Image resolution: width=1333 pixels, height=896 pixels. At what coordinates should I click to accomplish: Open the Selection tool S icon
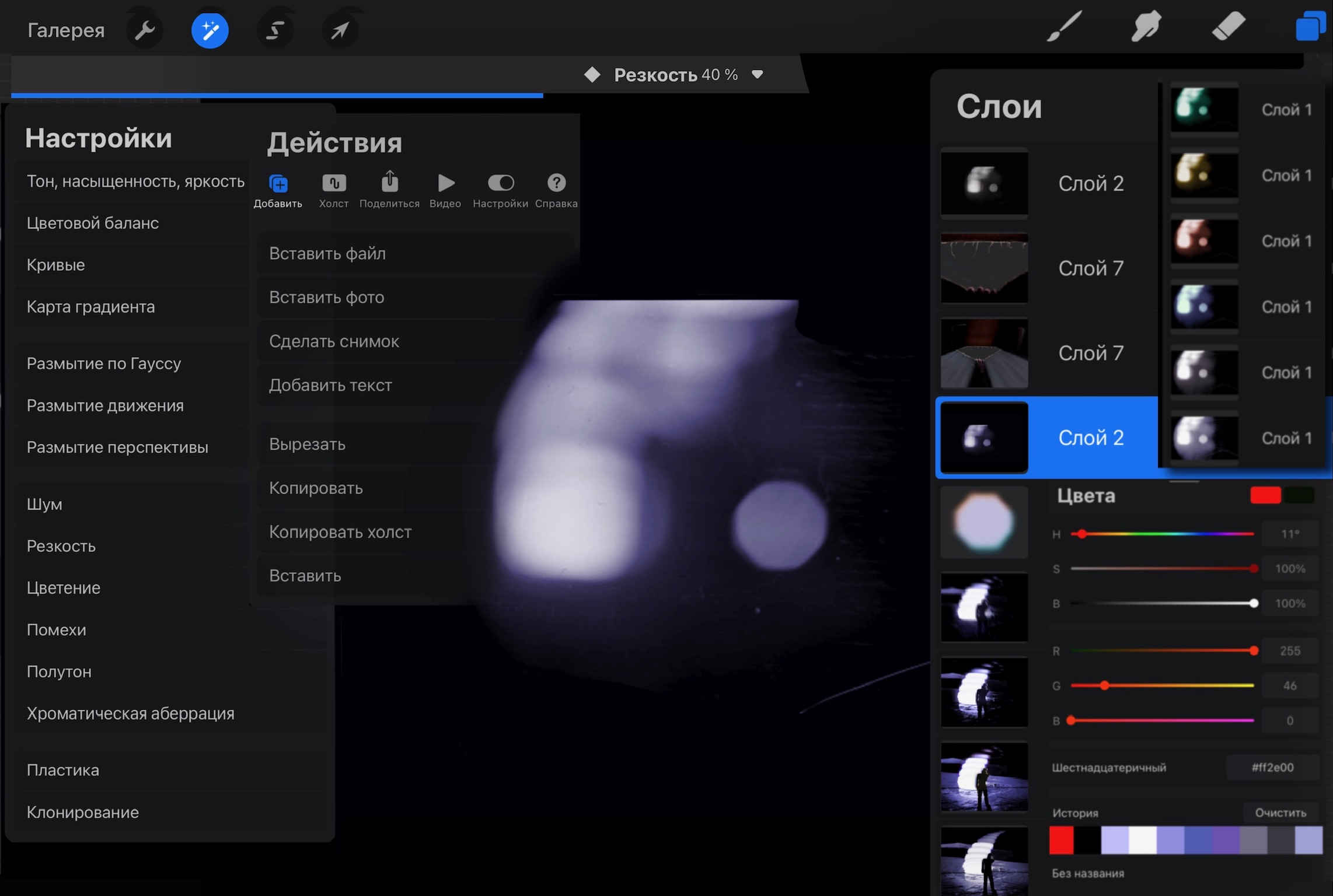pyautogui.click(x=275, y=30)
